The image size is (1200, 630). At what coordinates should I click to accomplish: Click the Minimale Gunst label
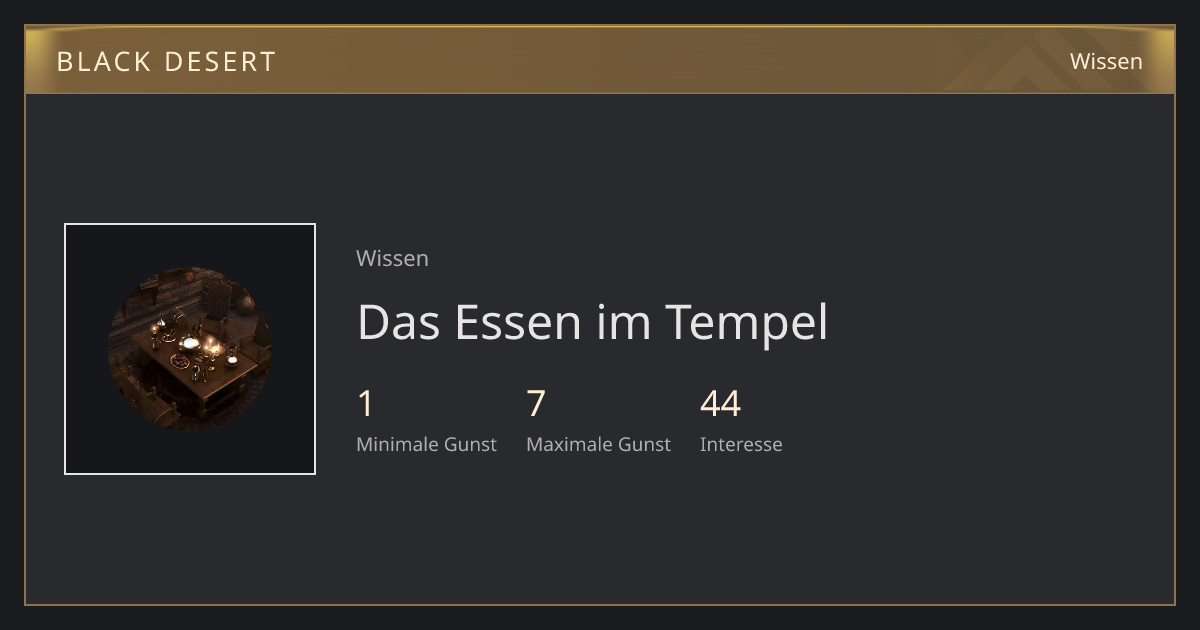tap(426, 444)
